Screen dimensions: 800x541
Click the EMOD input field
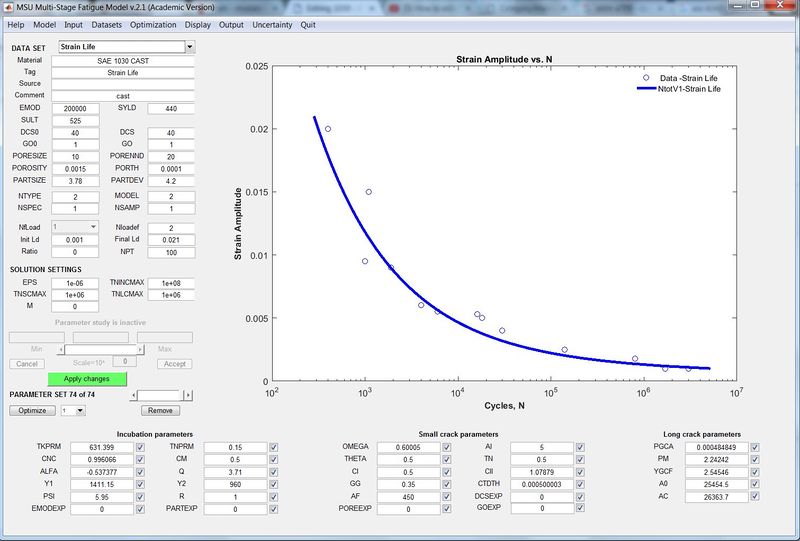76,108
